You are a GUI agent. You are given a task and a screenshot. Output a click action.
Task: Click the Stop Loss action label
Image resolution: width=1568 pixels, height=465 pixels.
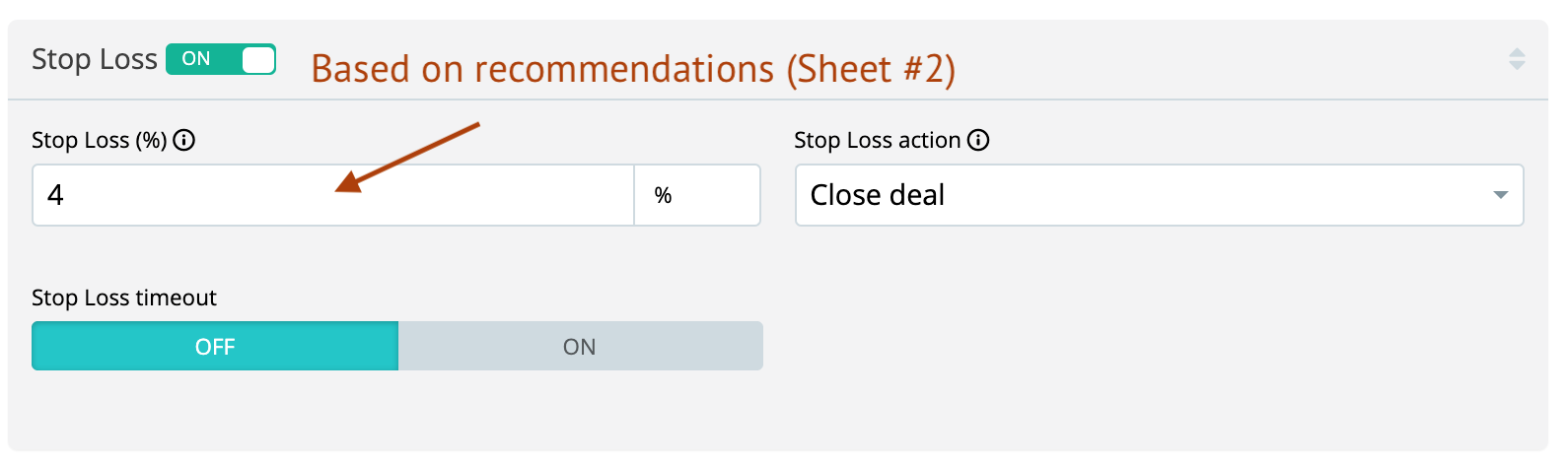[877, 141]
